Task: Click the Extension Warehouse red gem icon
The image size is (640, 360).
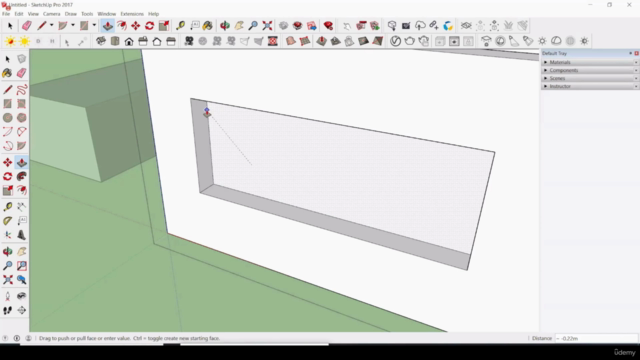Action: pyautogui.click(x=328, y=26)
